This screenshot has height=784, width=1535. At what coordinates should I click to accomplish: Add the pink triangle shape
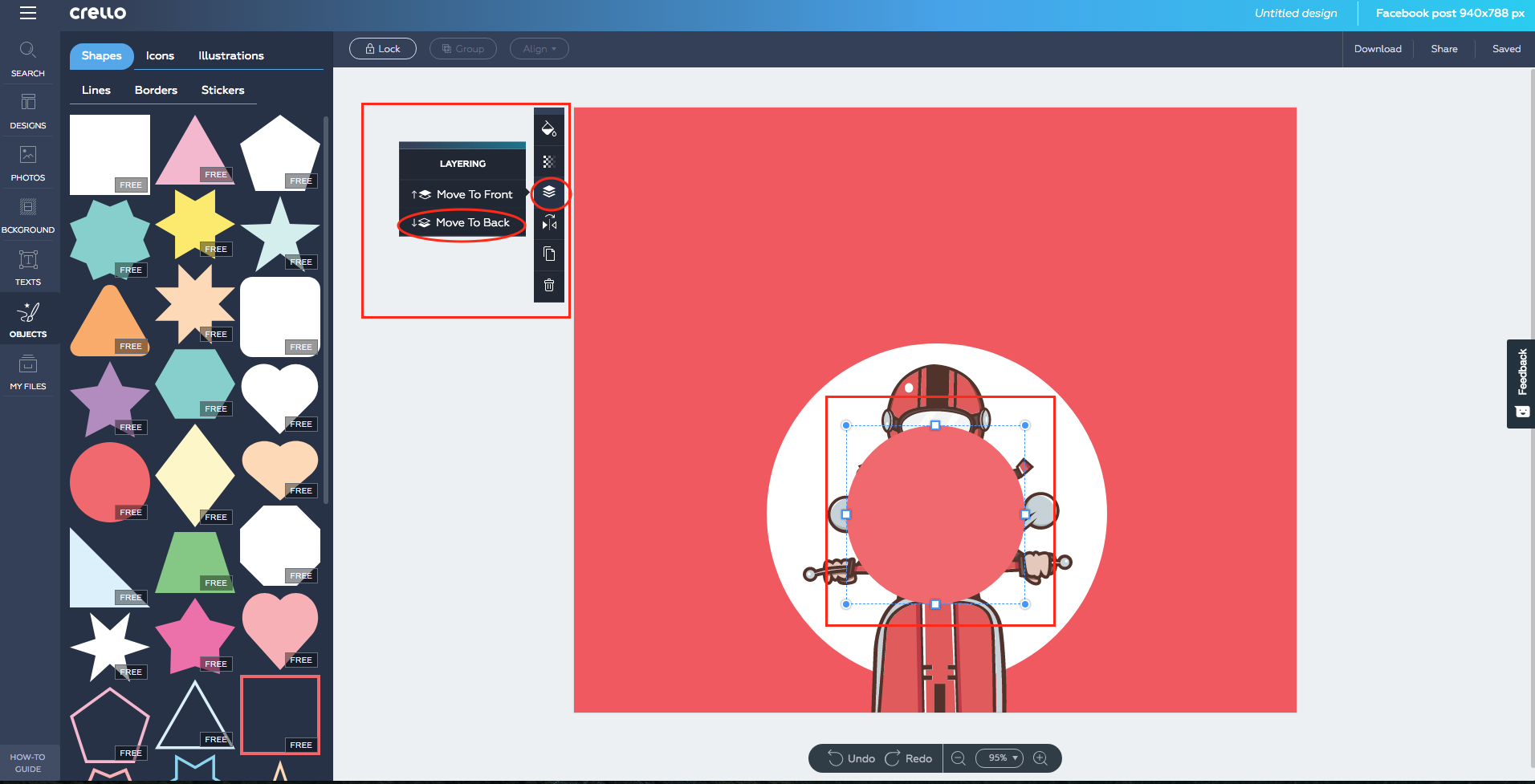pos(195,151)
